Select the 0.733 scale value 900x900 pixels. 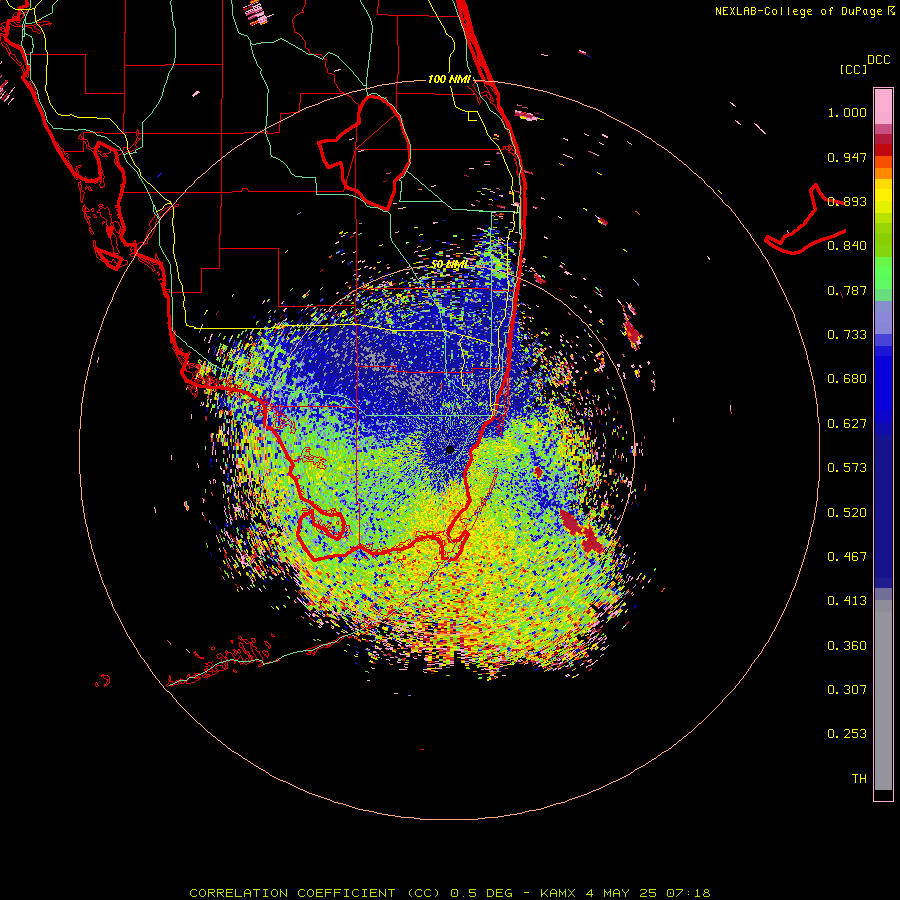click(x=847, y=335)
